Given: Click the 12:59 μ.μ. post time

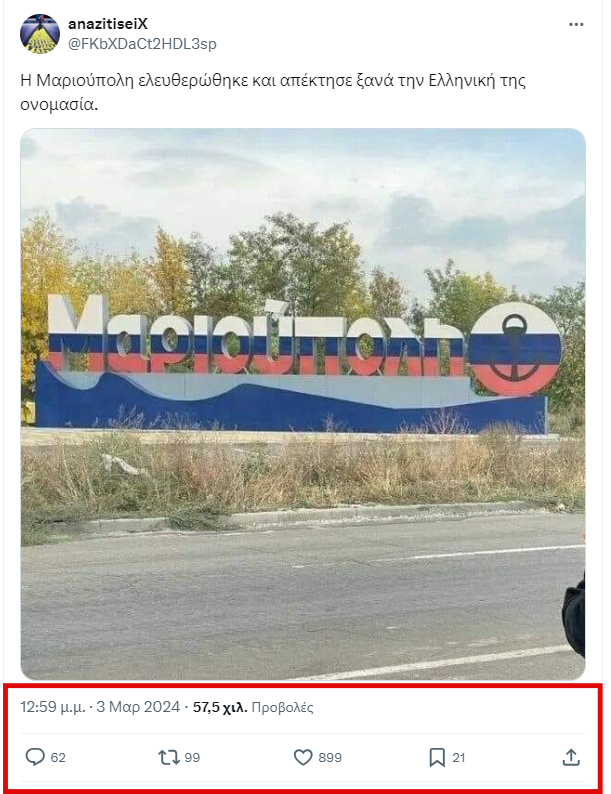Looking at the screenshot, I should pyautogui.click(x=53, y=707).
